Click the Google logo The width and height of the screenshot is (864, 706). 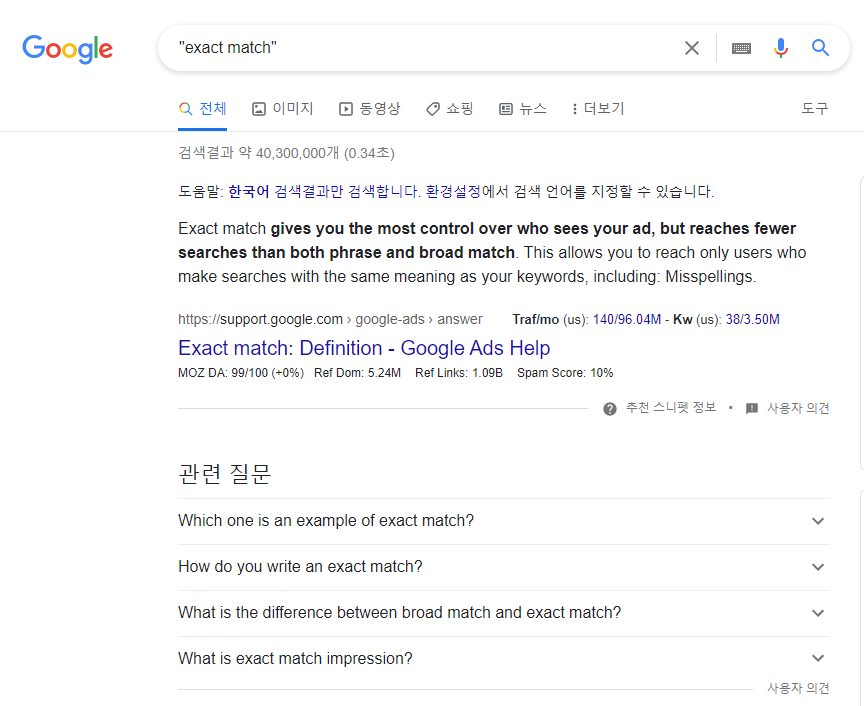click(x=67, y=49)
